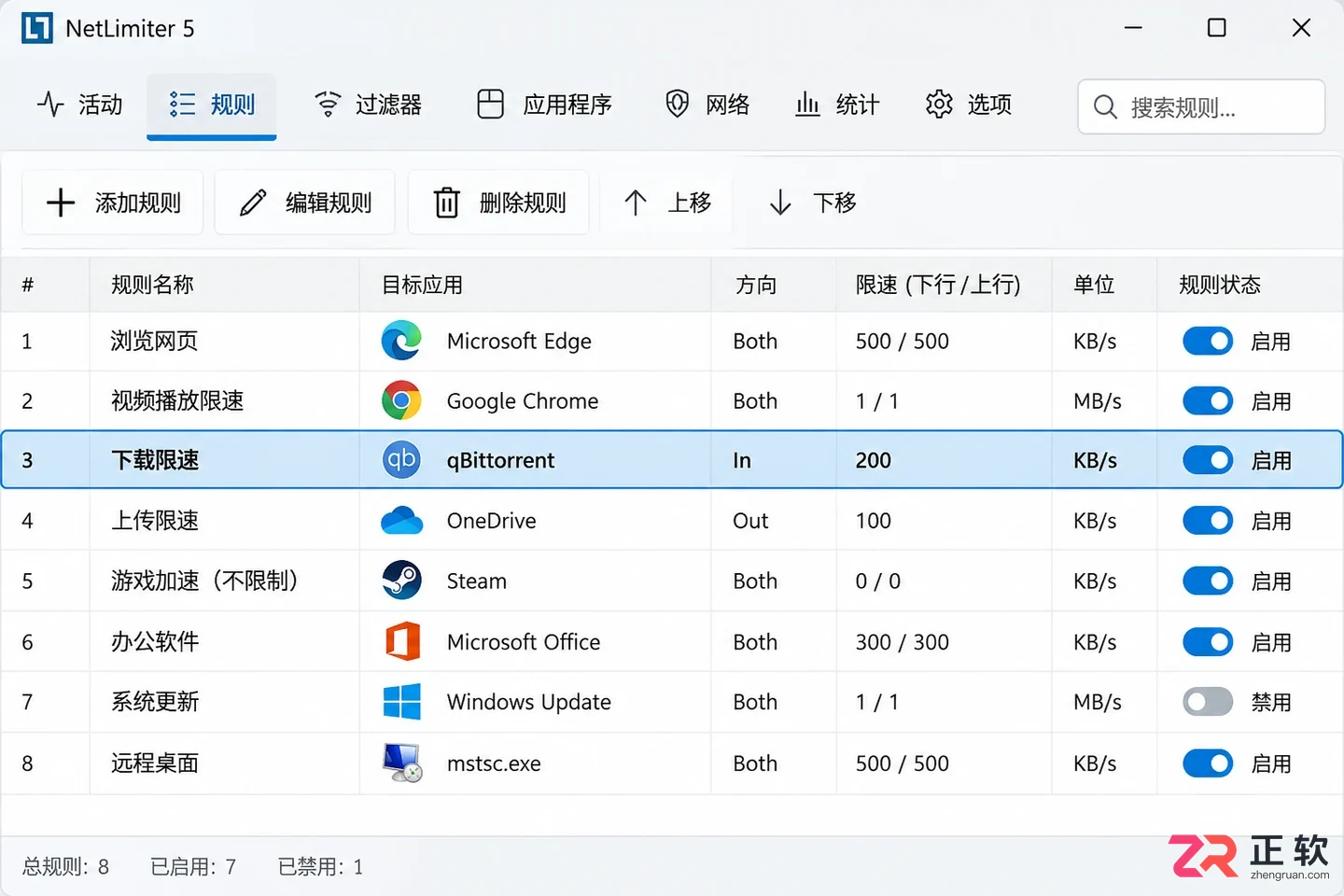This screenshot has width=1344, height=896.
Task: Click the 已禁用: 1 status entry
Action: (320, 867)
